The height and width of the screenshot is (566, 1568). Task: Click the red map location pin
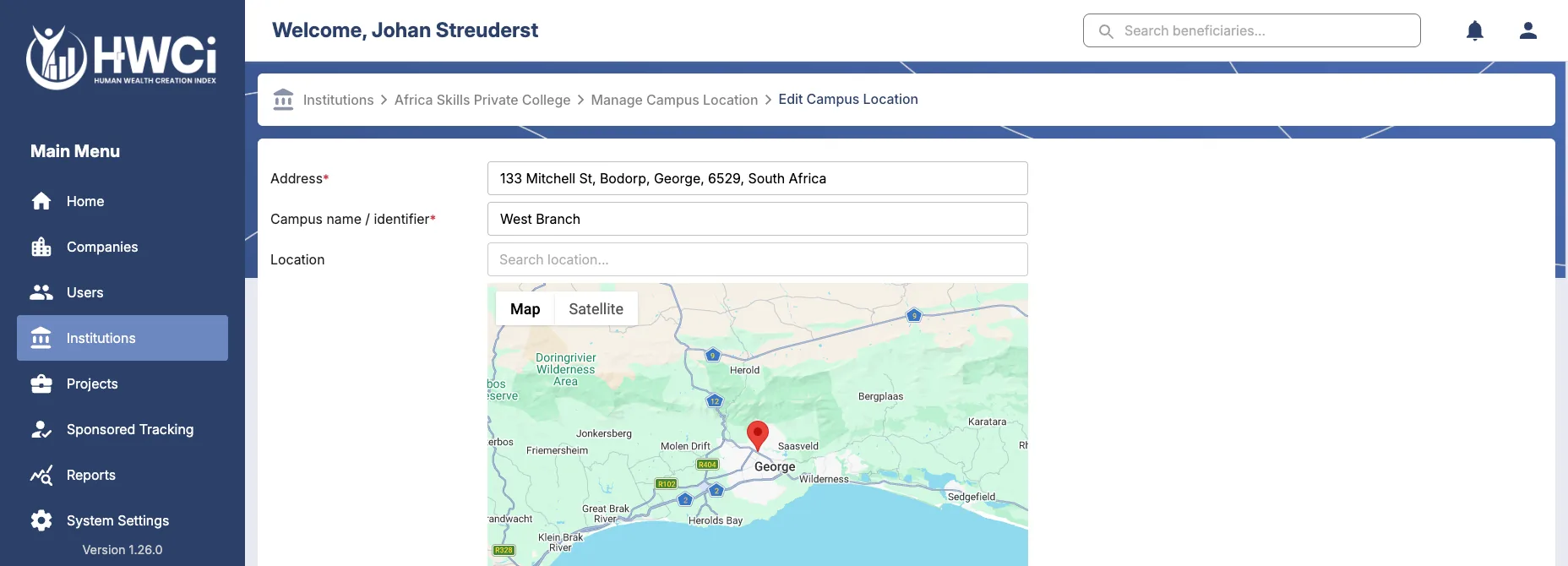click(758, 435)
